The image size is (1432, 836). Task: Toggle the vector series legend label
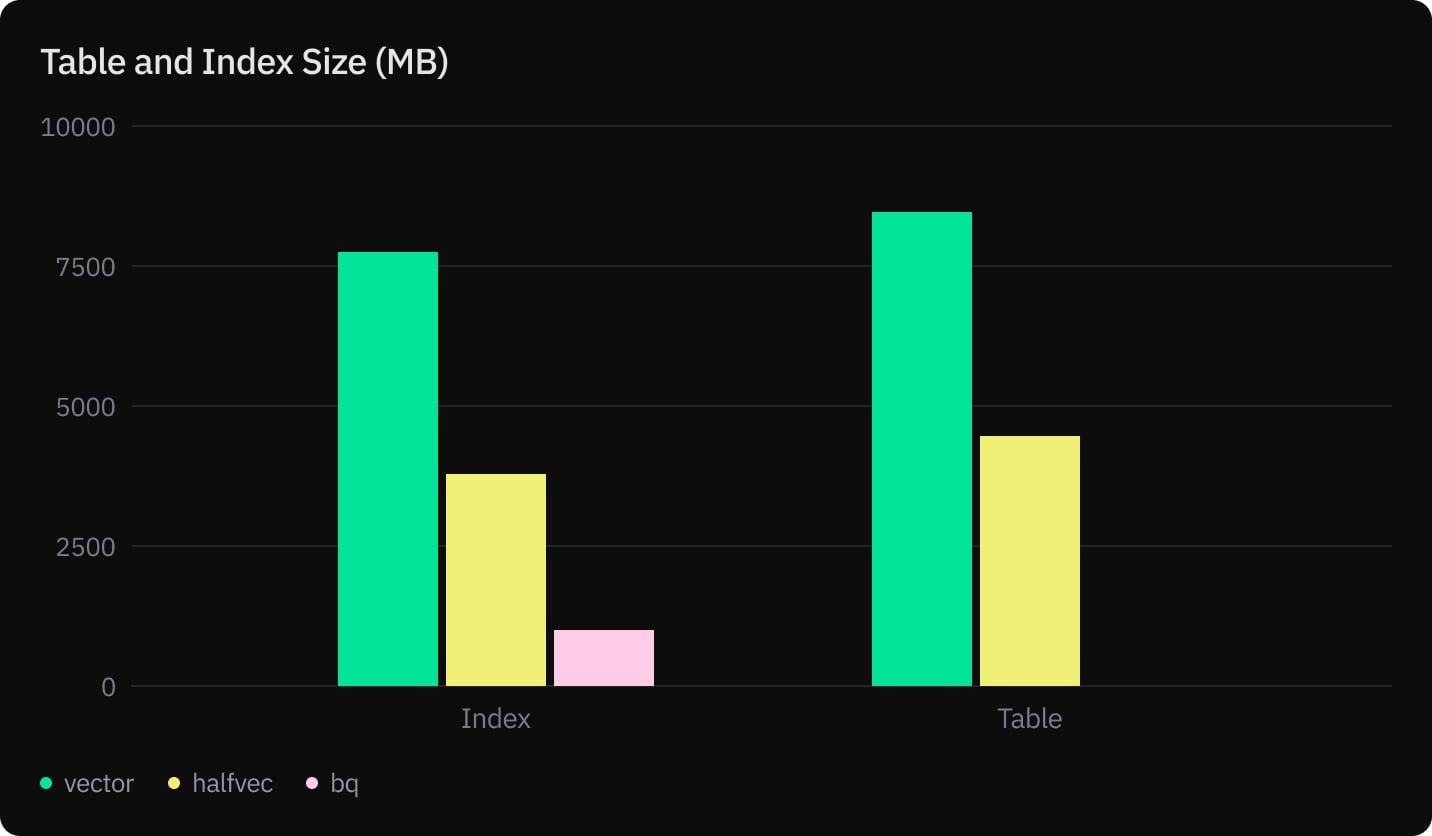[x=98, y=783]
